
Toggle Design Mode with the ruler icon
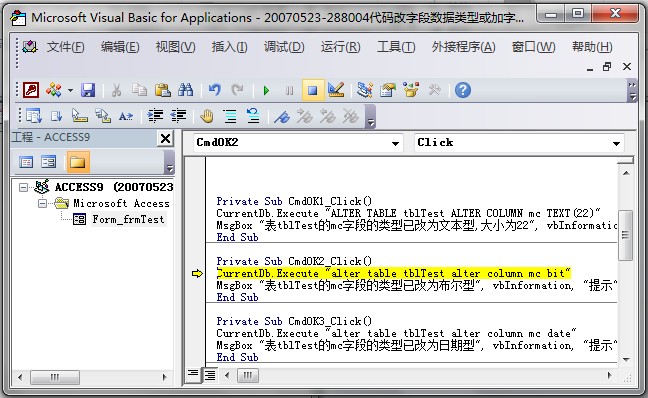point(336,90)
